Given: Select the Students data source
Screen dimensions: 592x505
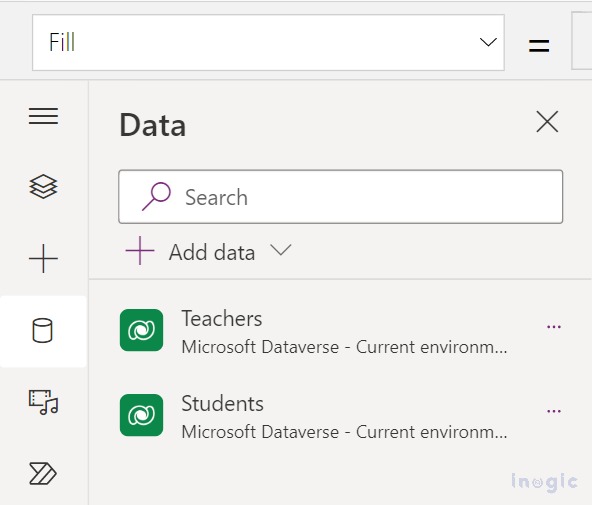Looking at the screenshot, I should pos(341,416).
